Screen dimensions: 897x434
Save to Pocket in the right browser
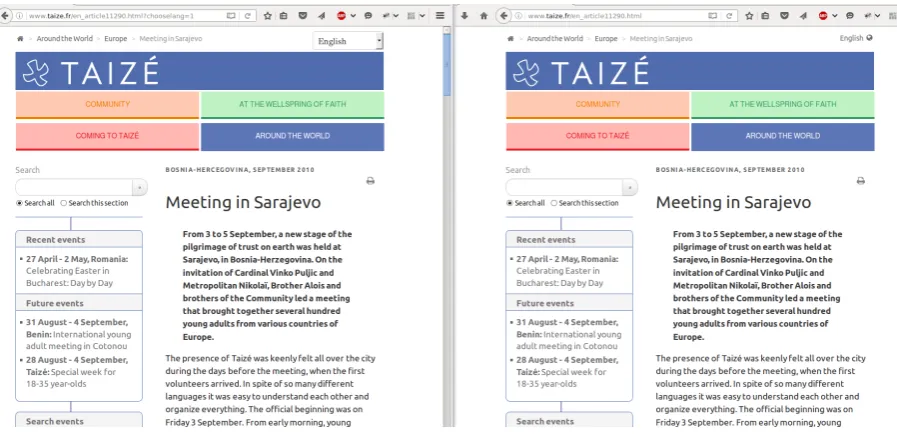click(785, 16)
